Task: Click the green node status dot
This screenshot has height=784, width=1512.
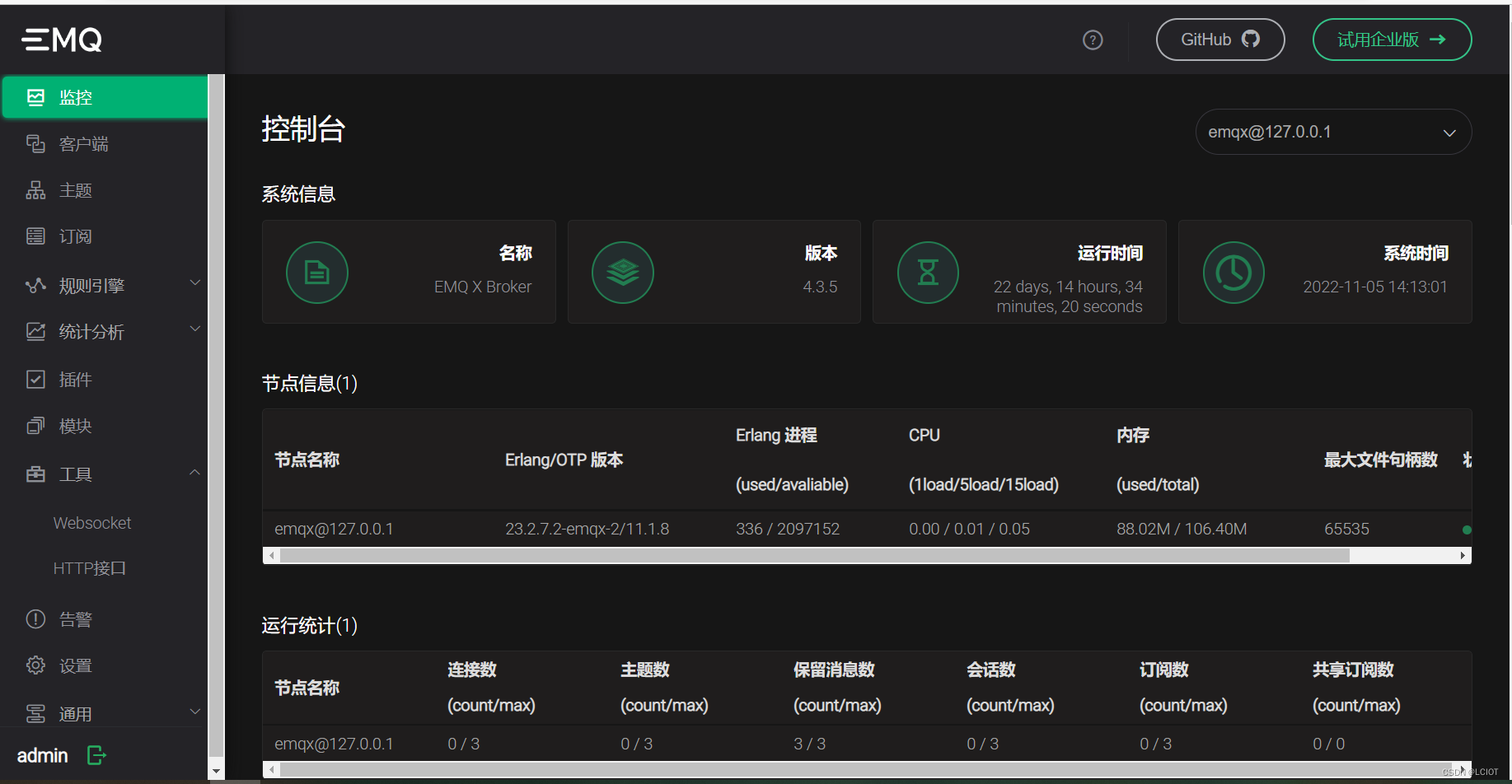Action: point(1467,530)
